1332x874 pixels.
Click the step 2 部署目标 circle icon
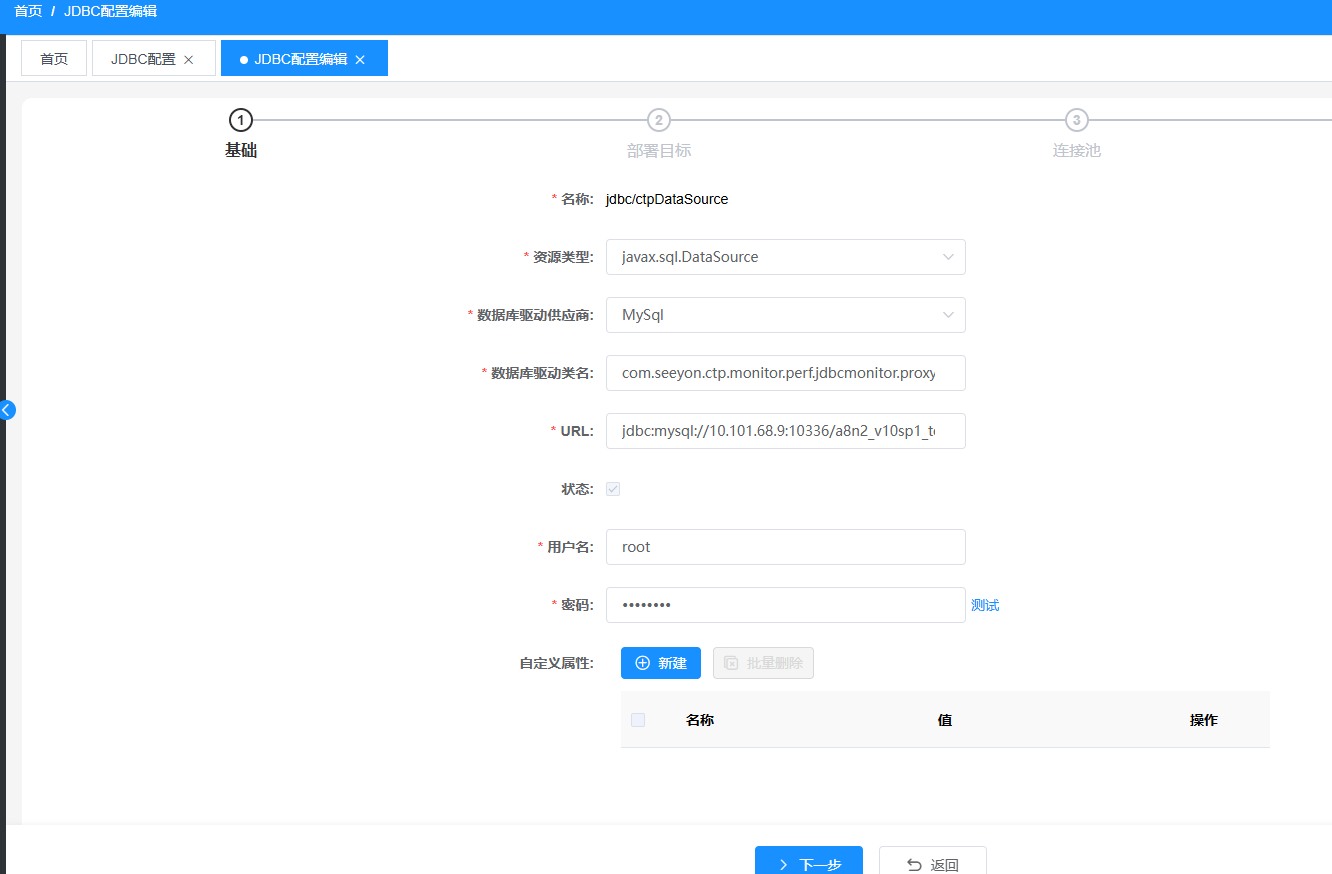click(x=658, y=120)
